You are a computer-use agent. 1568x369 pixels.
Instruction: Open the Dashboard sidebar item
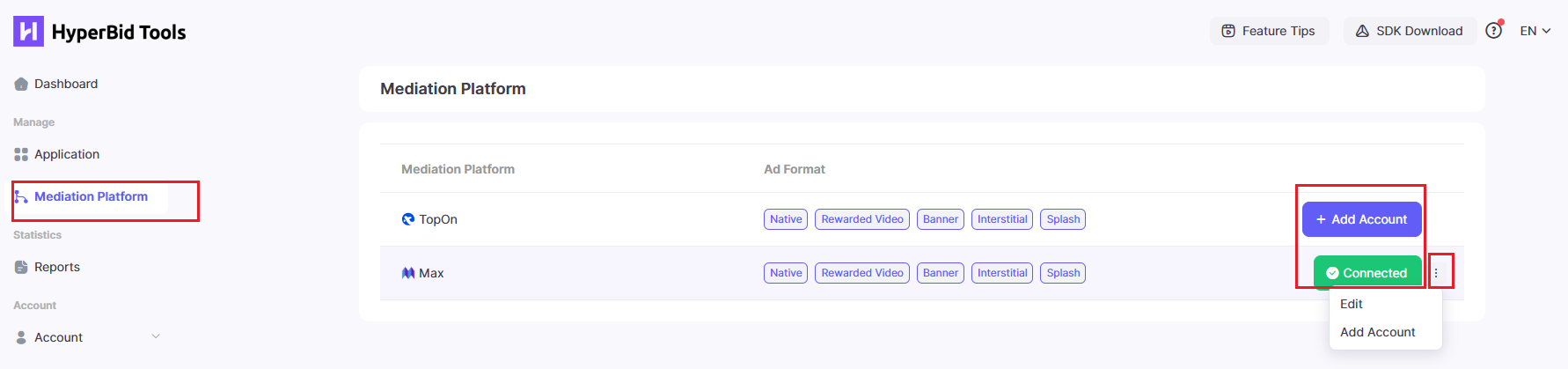[65, 84]
